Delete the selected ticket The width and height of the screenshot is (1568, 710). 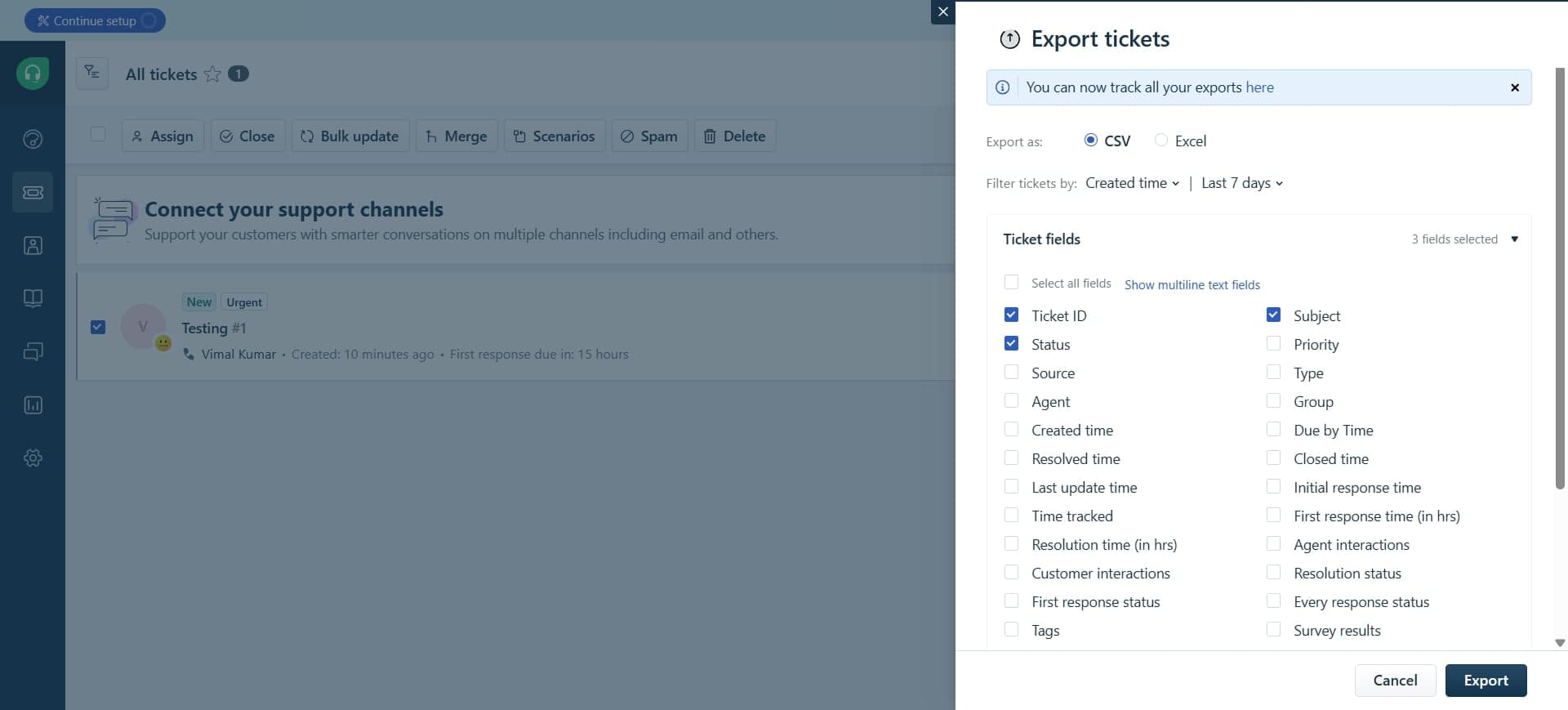pyautogui.click(x=735, y=136)
